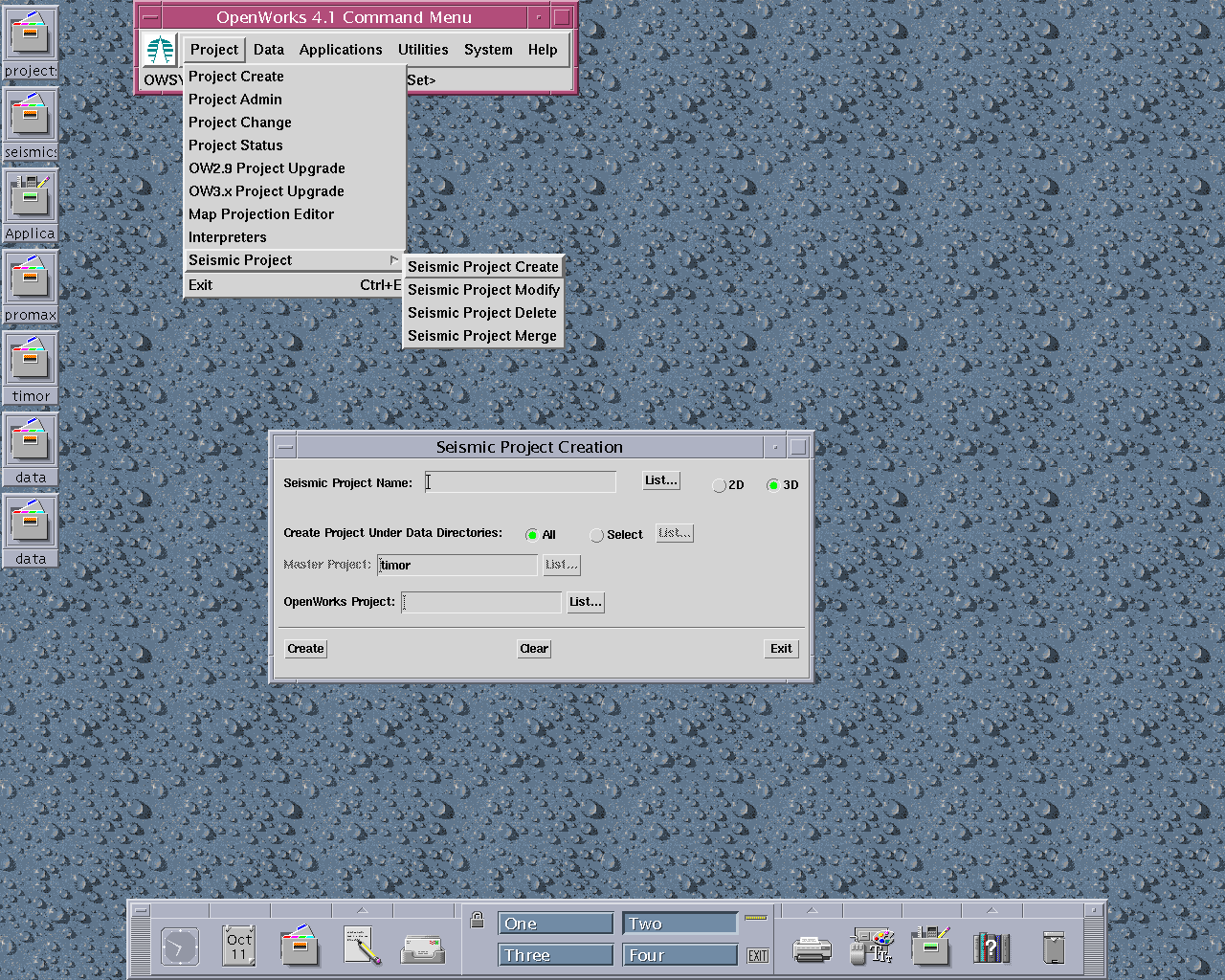Open the 'project:' desktop icon
Image resolution: width=1225 pixels, height=980 pixels.
coord(30,42)
